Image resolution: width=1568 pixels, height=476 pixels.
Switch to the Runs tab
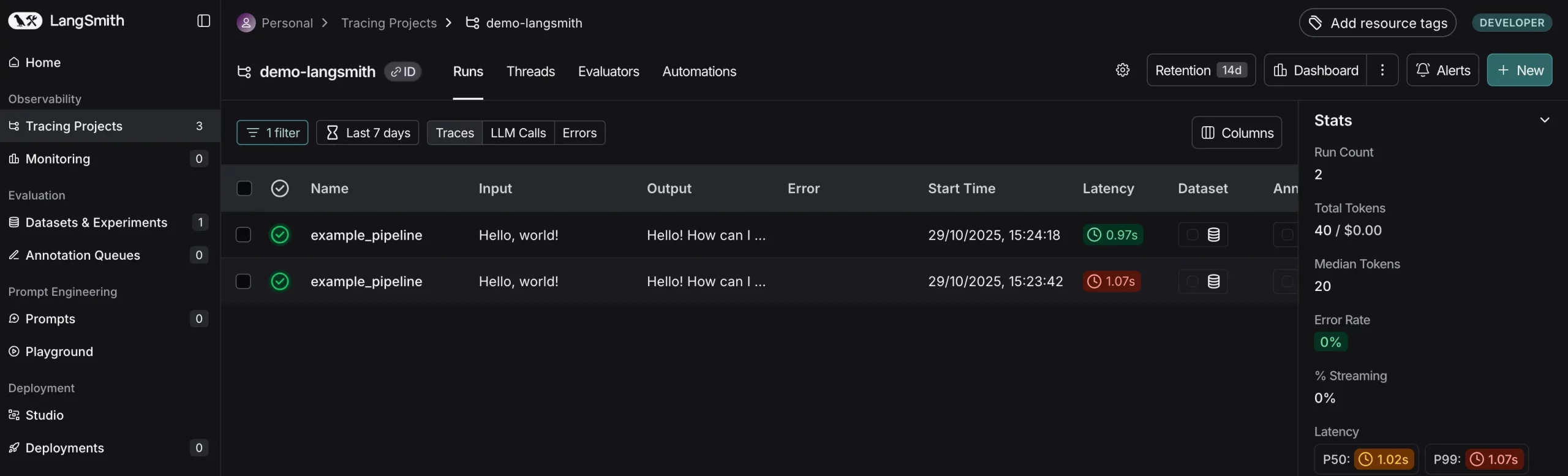point(468,72)
